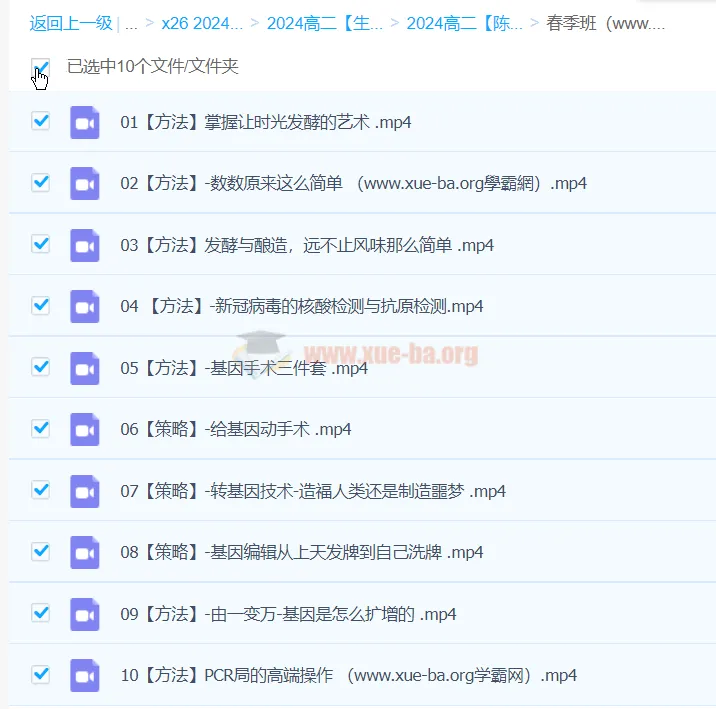The height and width of the screenshot is (709, 716).
Task: Click the video icon for file 06 给基因动手术
Action: [85, 429]
